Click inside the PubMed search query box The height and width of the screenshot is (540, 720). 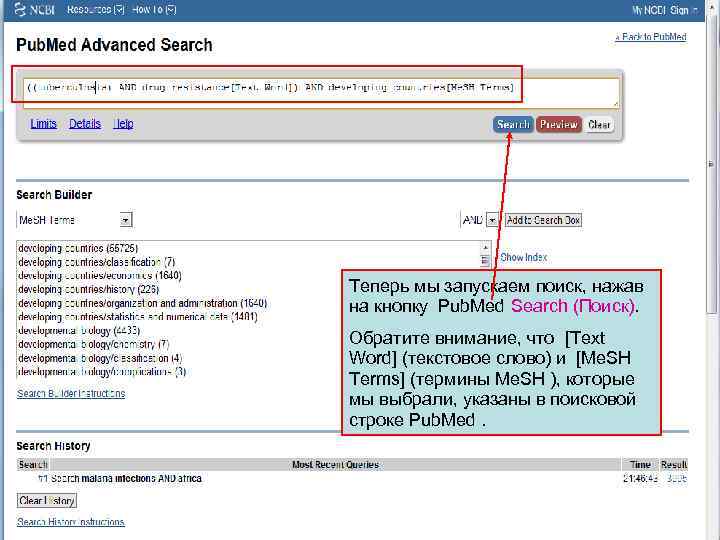pos(321,93)
